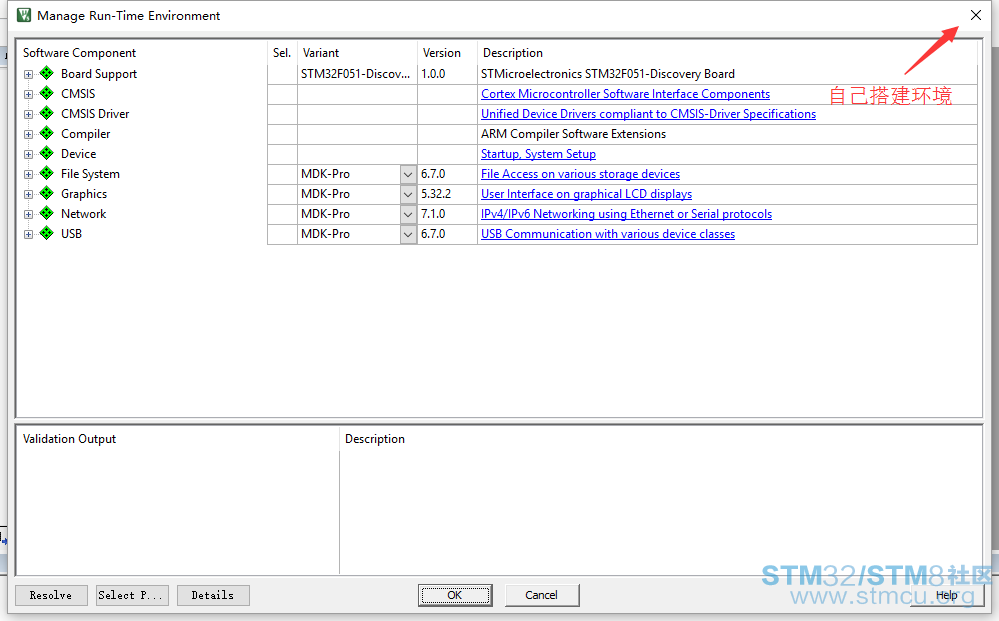The height and width of the screenshot is (621, 999).
Task: Click the Network green diamond icon
Action: click(x=47, y=213)
